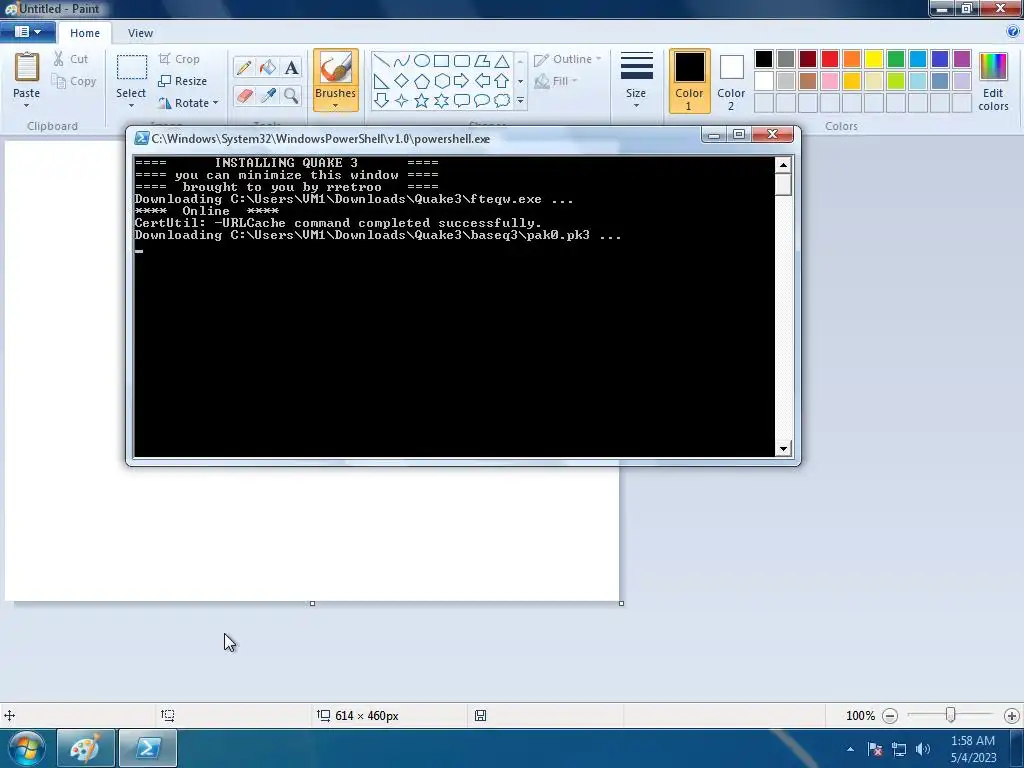Image resolution: width=1024 pixels, height=768 pixels.
Task: Click the volume speaker tray icon
Action: click(x=923, y=749)
